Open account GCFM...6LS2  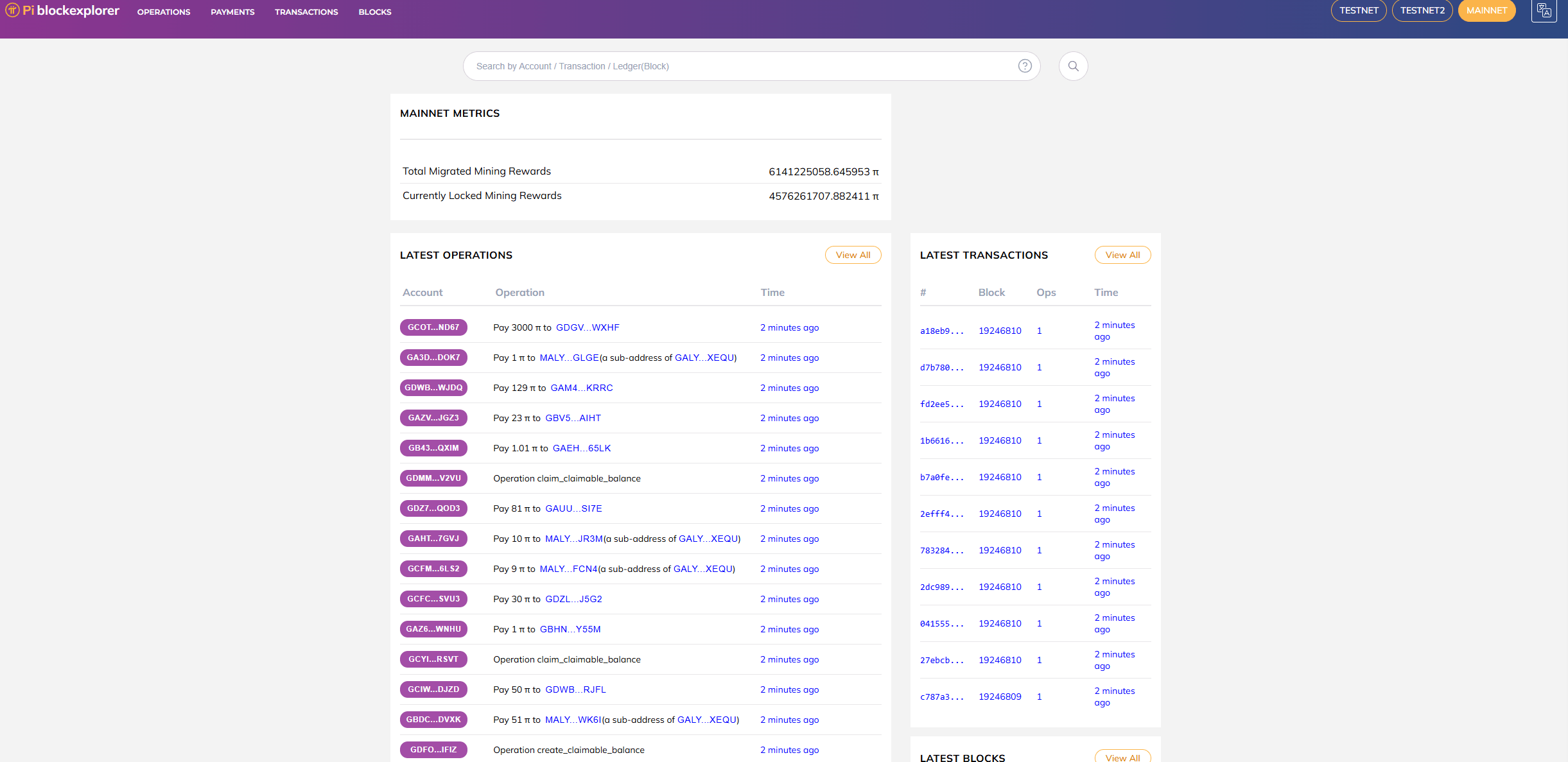(x=433, y=569)
